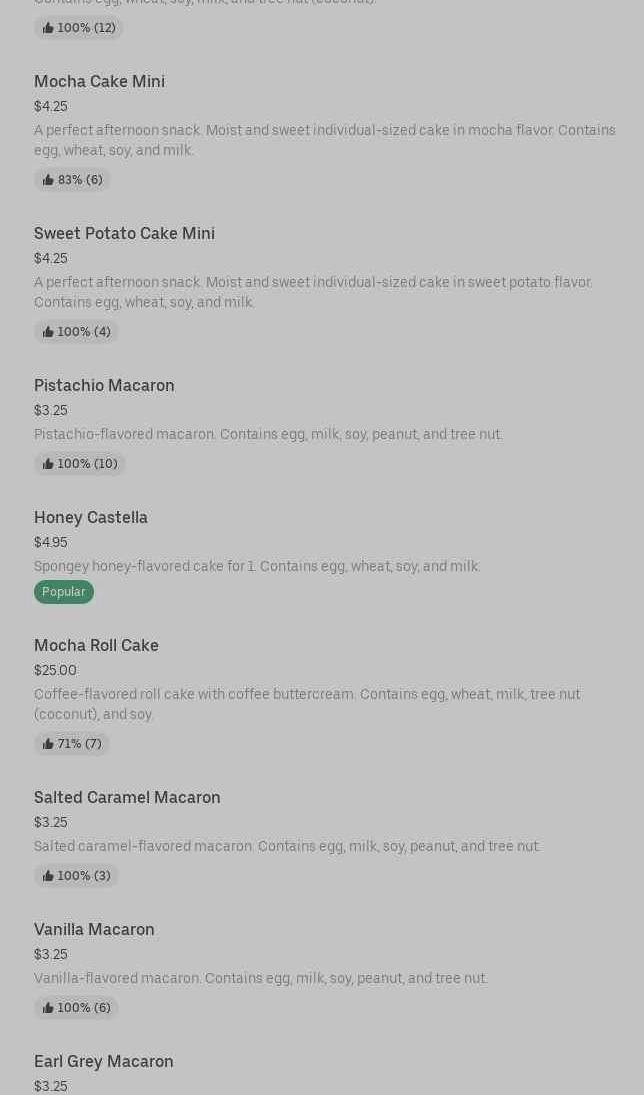Click the 100% (12) thumbs-up icon

(x=48, y=28)
